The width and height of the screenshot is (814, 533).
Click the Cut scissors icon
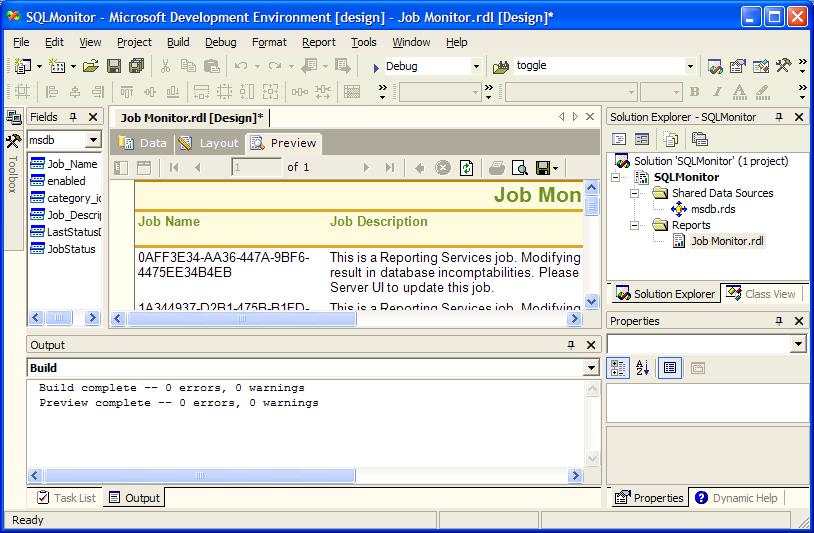coord(165,66)
